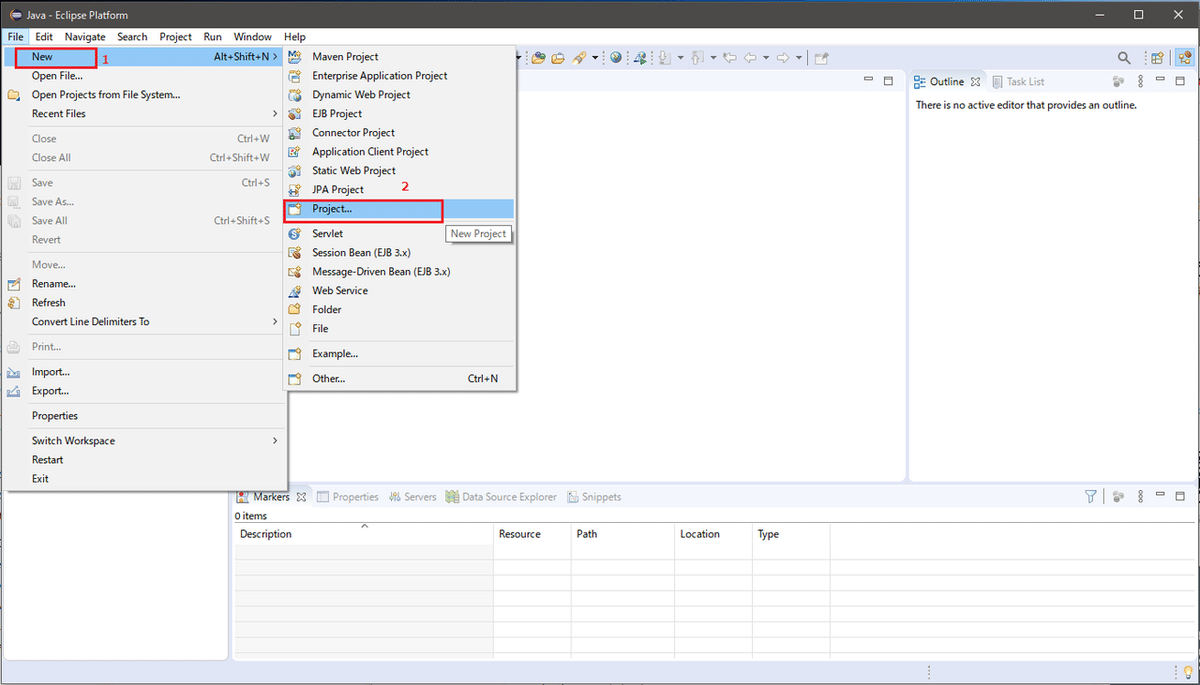
Task: Switch to the Properties tab
Action: (347, 496)
